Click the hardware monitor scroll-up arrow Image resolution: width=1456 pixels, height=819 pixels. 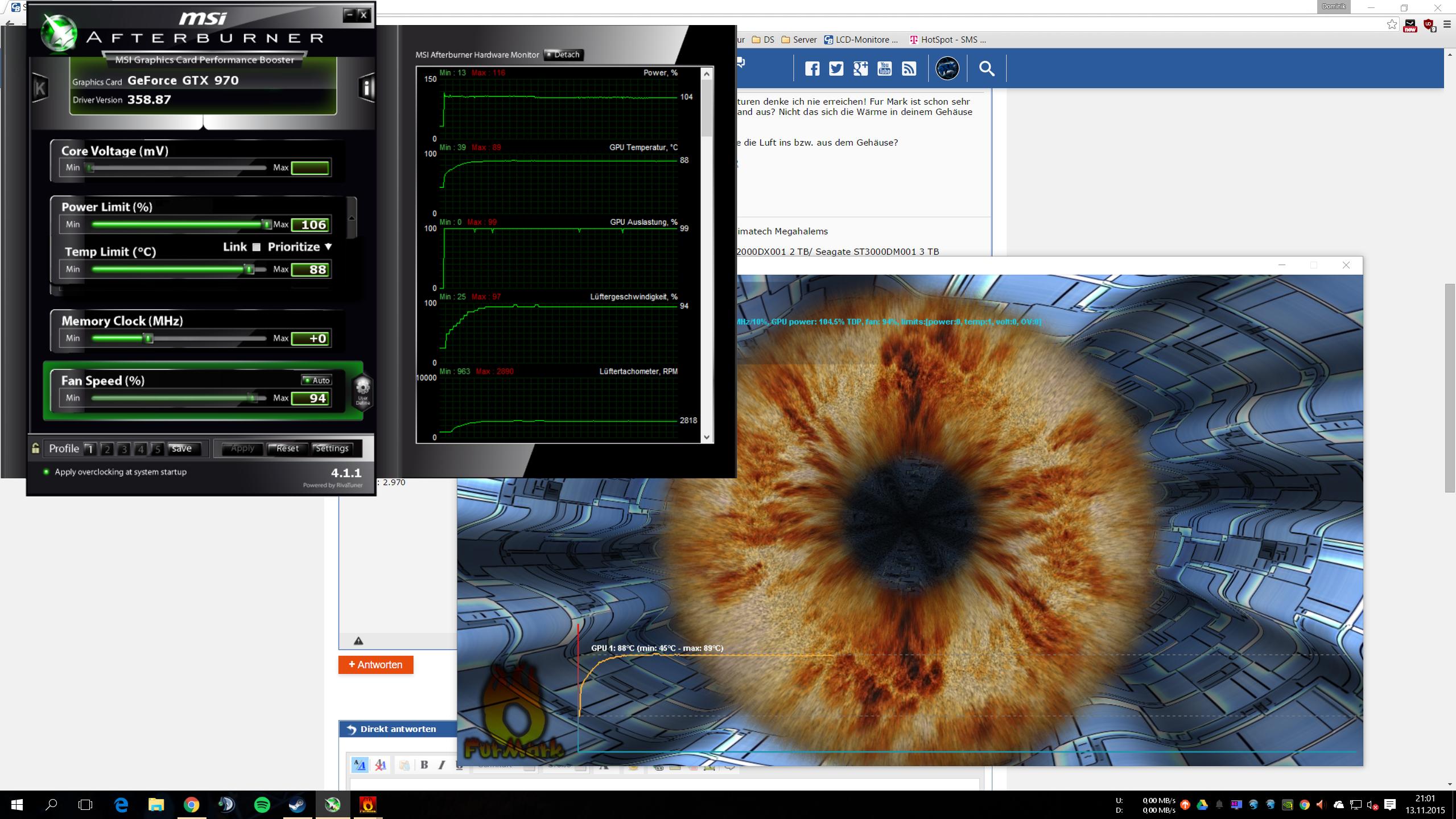coord(707,73)
